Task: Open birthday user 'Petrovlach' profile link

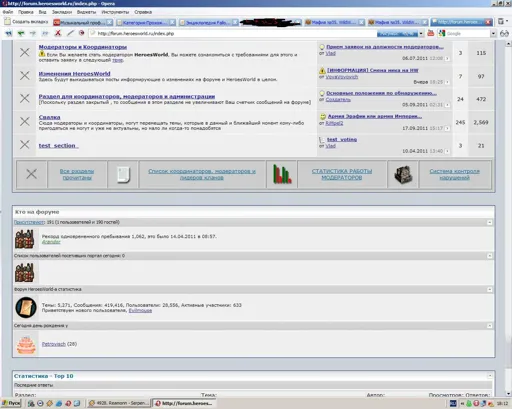Action: [54, 344]
